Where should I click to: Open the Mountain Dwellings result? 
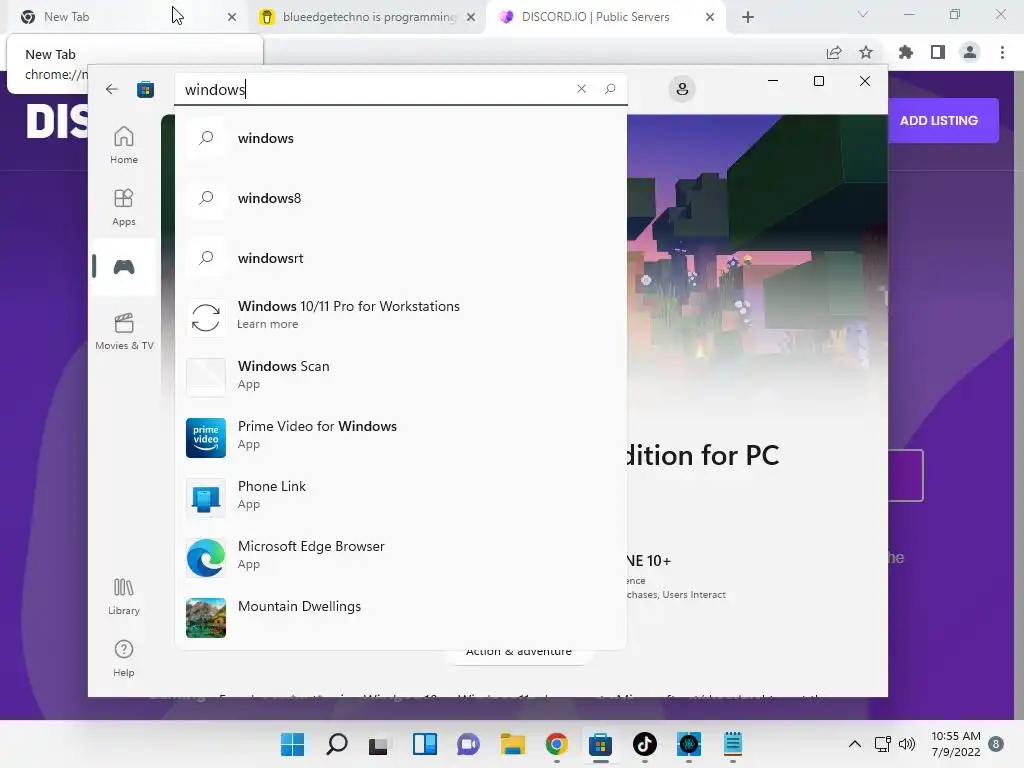point(400,616)
